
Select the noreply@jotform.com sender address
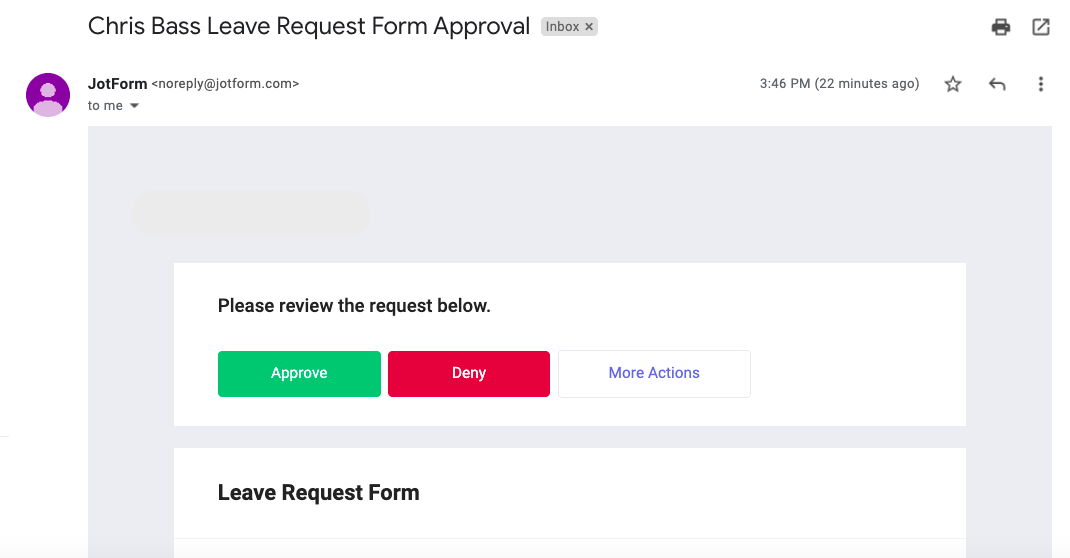225,84
